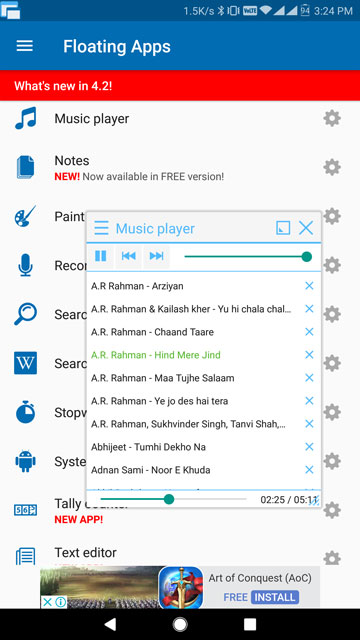
Task: Open settings gear for Music player
Action: click(332, 119)
